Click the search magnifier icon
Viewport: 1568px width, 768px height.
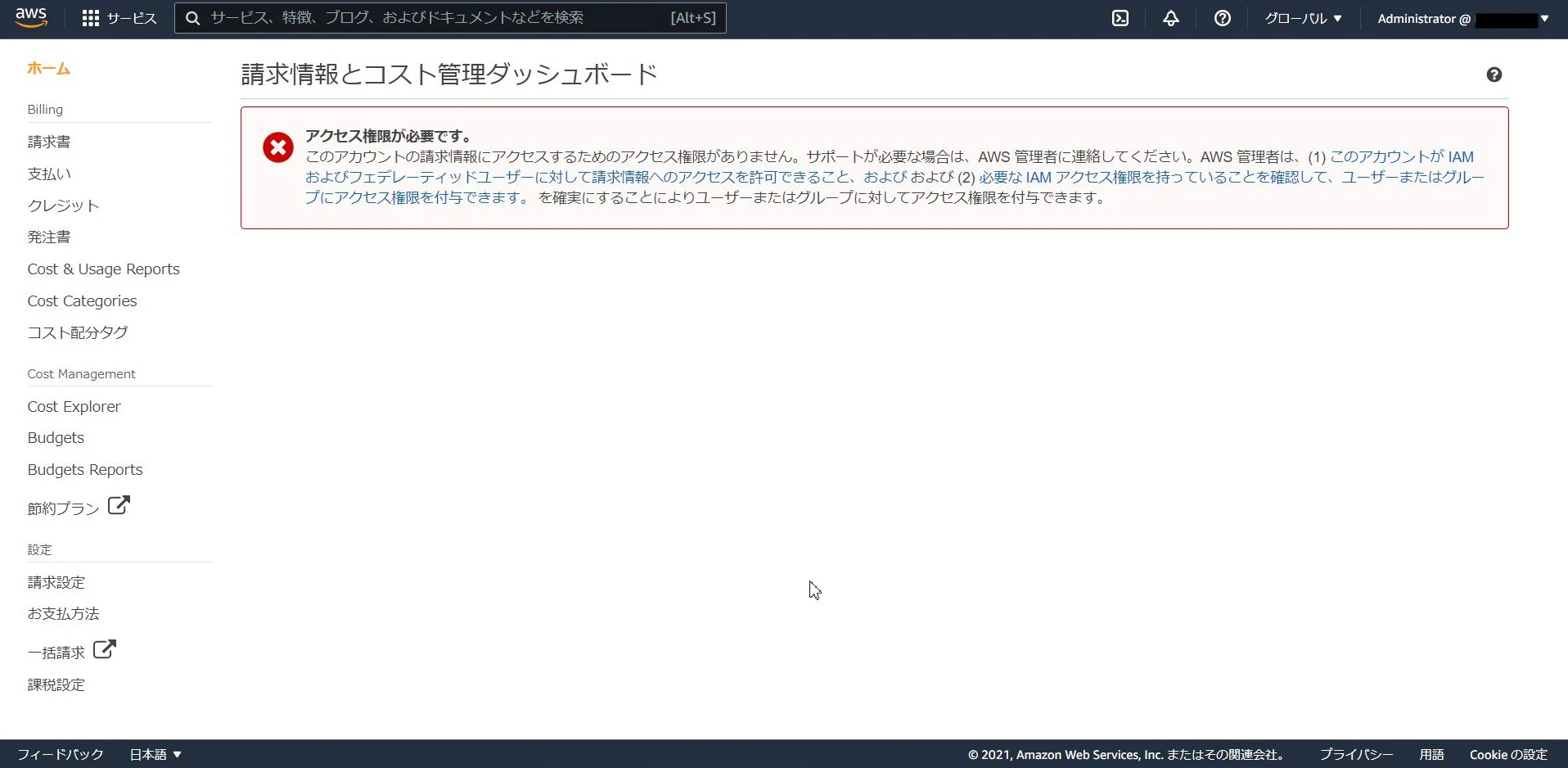(193, 18)
